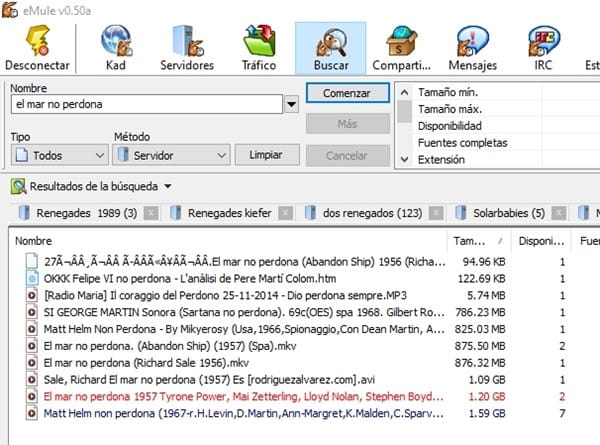This screenshot has height=445, width=600.
Task: Click media icon of Matt Helm 1.59 GB
Action: click(32, 413)
